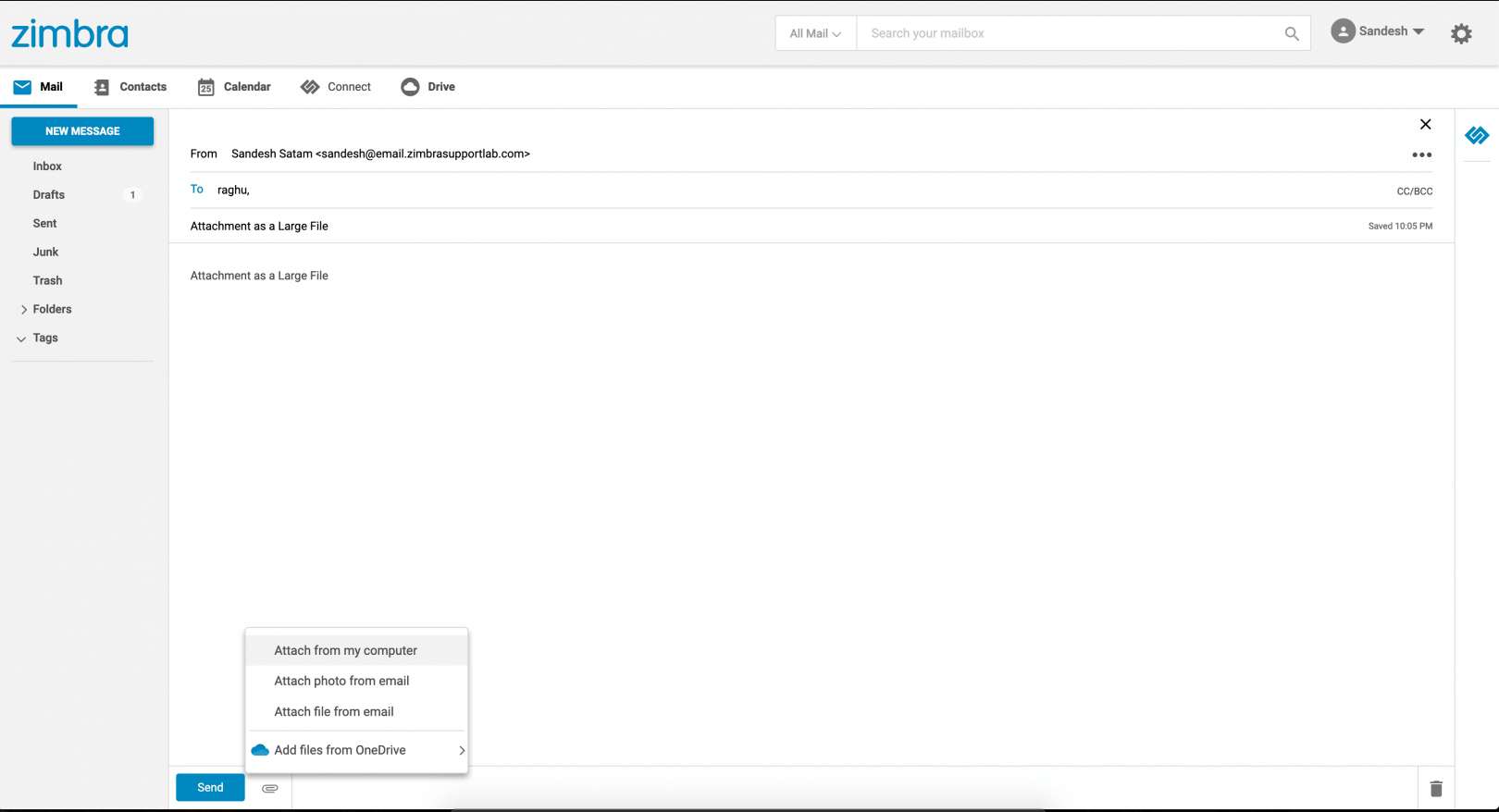Click the Calendar icon in navigation
The image size is (1499, 812).
[205, 87]
